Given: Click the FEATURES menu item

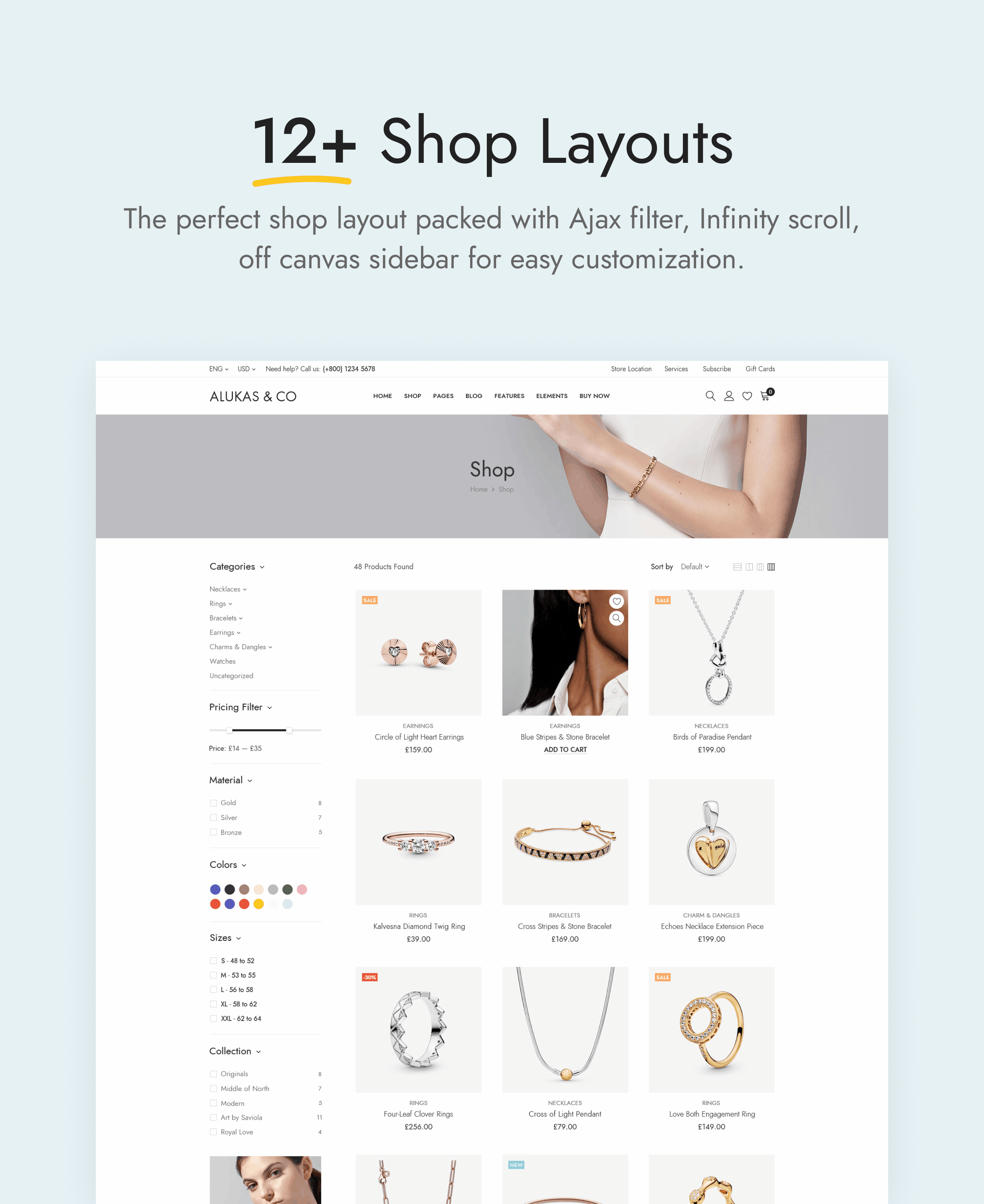Looking at the screenshot, I should click(510, 395).
